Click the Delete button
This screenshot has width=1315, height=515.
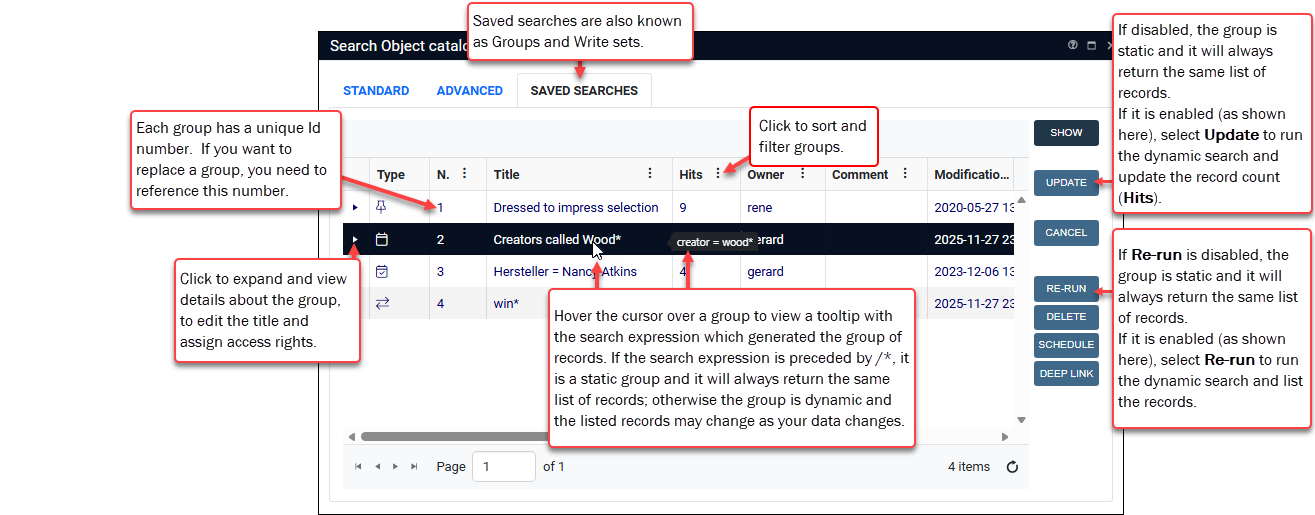point(1066,316)
